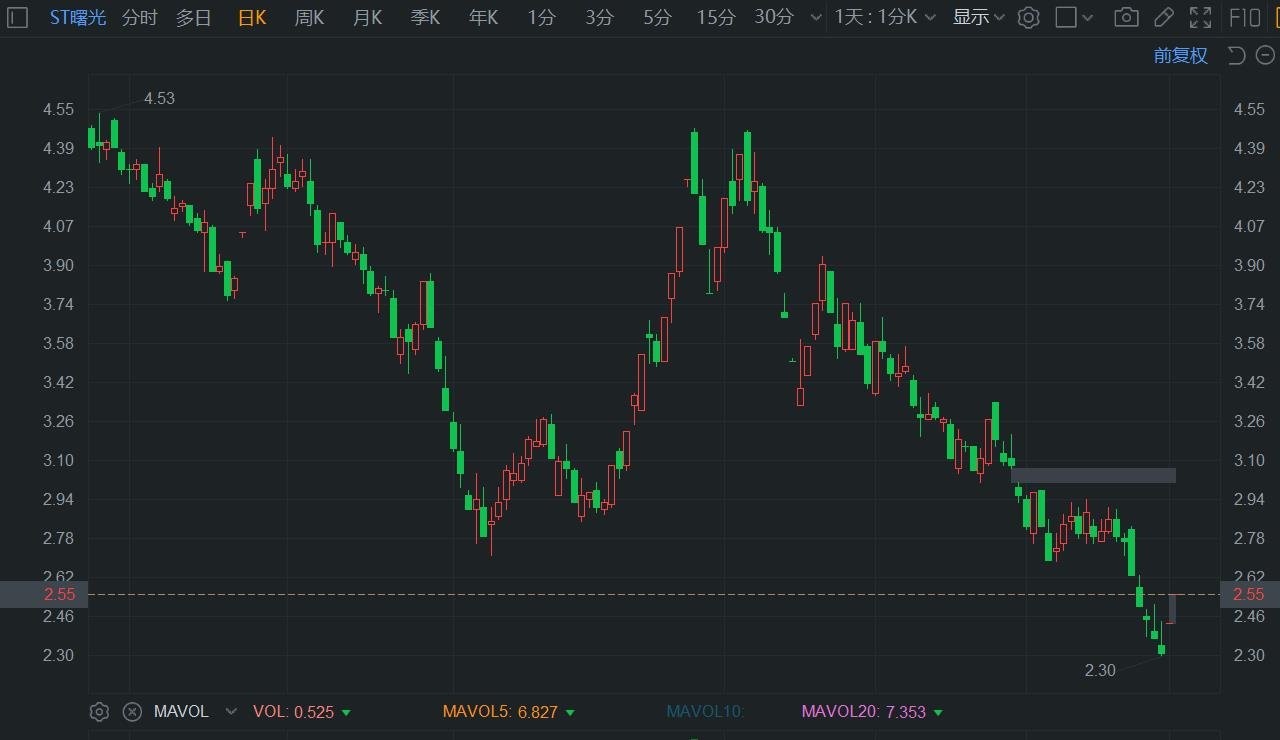Open the 1天:1分K overlay dropdown
Viewport: 1280px width, 740px height.
coord(886,17)
